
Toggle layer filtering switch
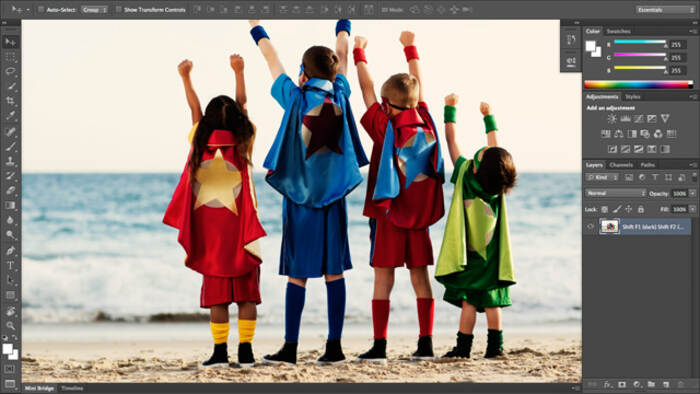click(694, 177)
